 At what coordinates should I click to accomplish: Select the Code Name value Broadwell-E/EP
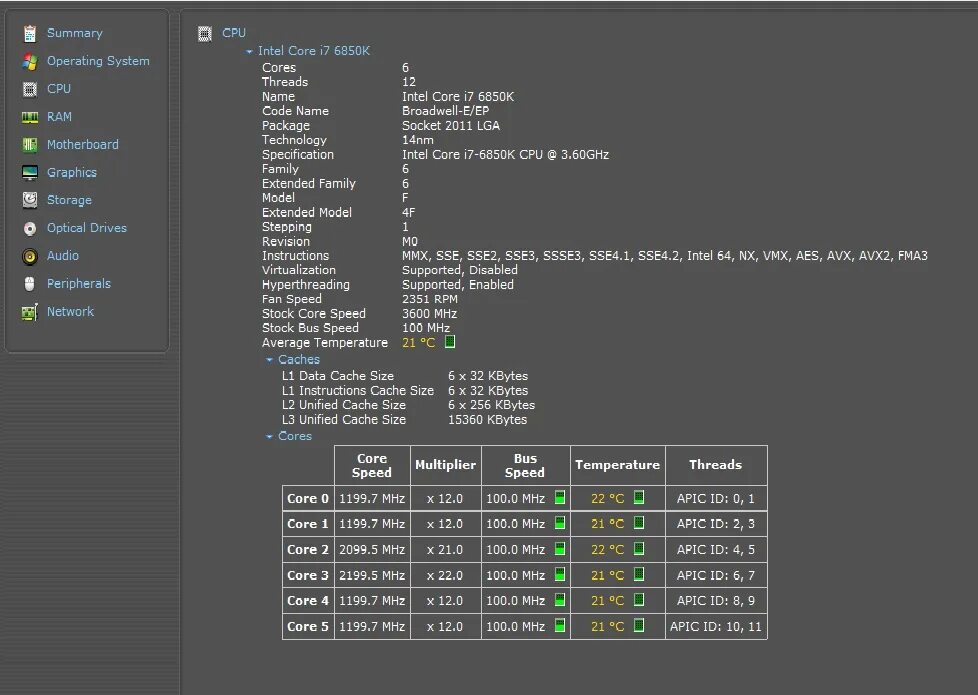[445, 111]
